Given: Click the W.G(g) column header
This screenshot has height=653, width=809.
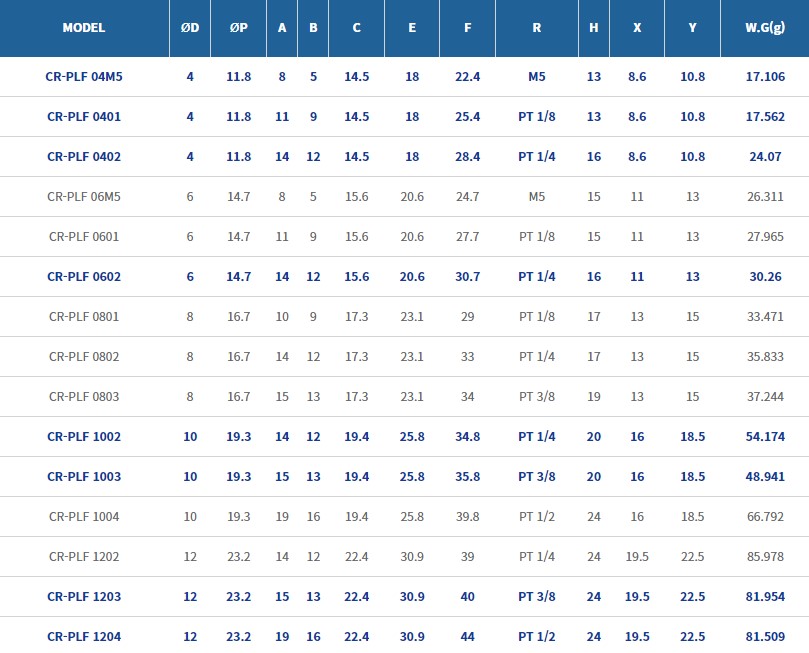Looking at the screenshot, I should click(764, 28).
